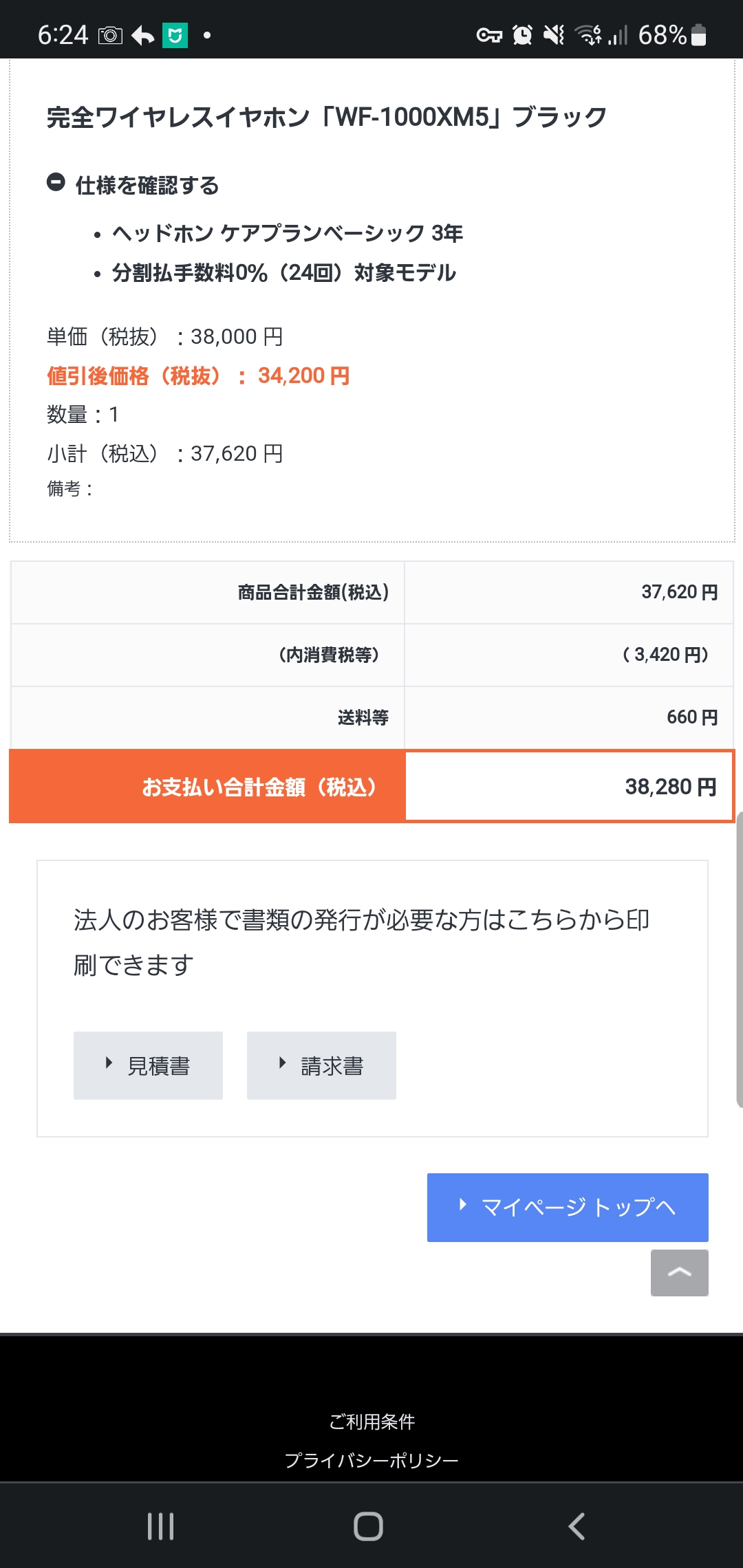The height and width of the screenshot is (1568, 743).
Task: Open the プライバシーポリシー link
Action: [x=371, y=1460]
